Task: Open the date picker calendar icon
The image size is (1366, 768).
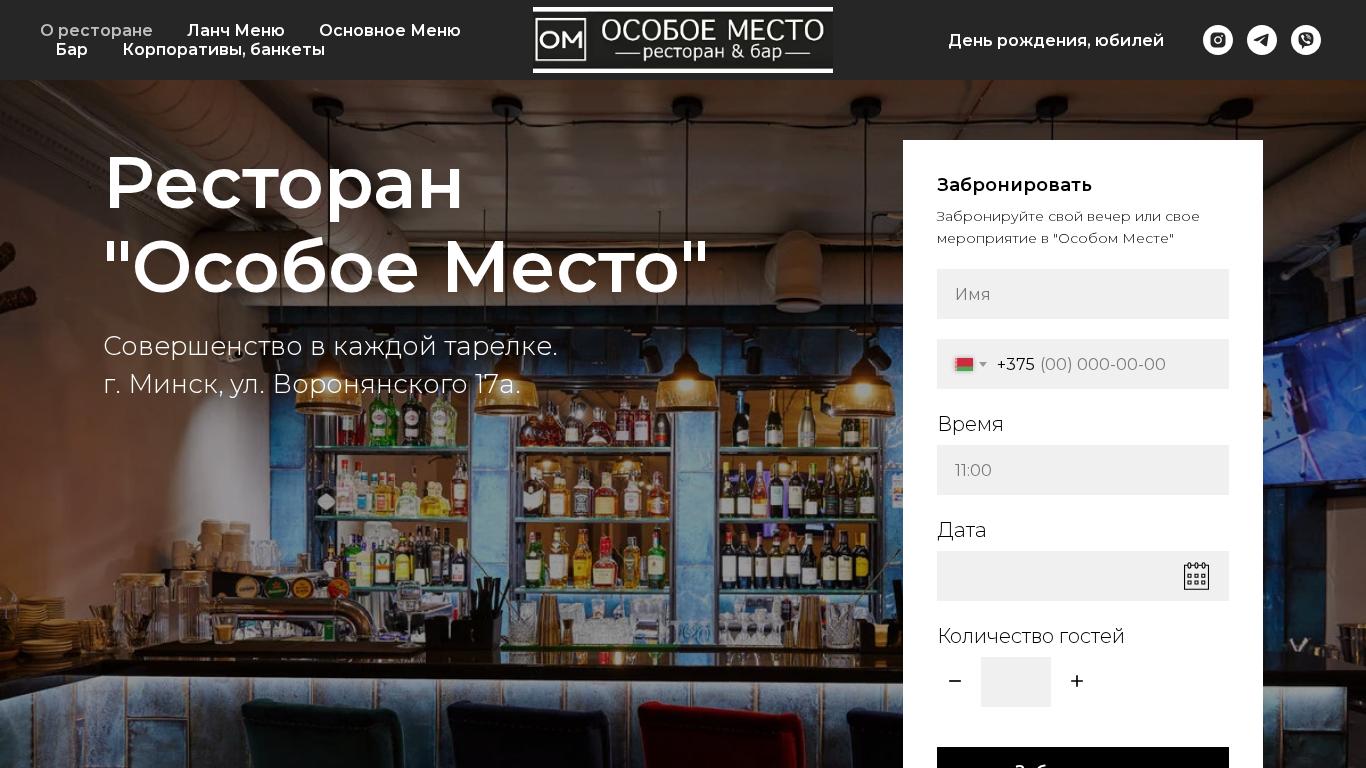Action: tap(1196, 576)
